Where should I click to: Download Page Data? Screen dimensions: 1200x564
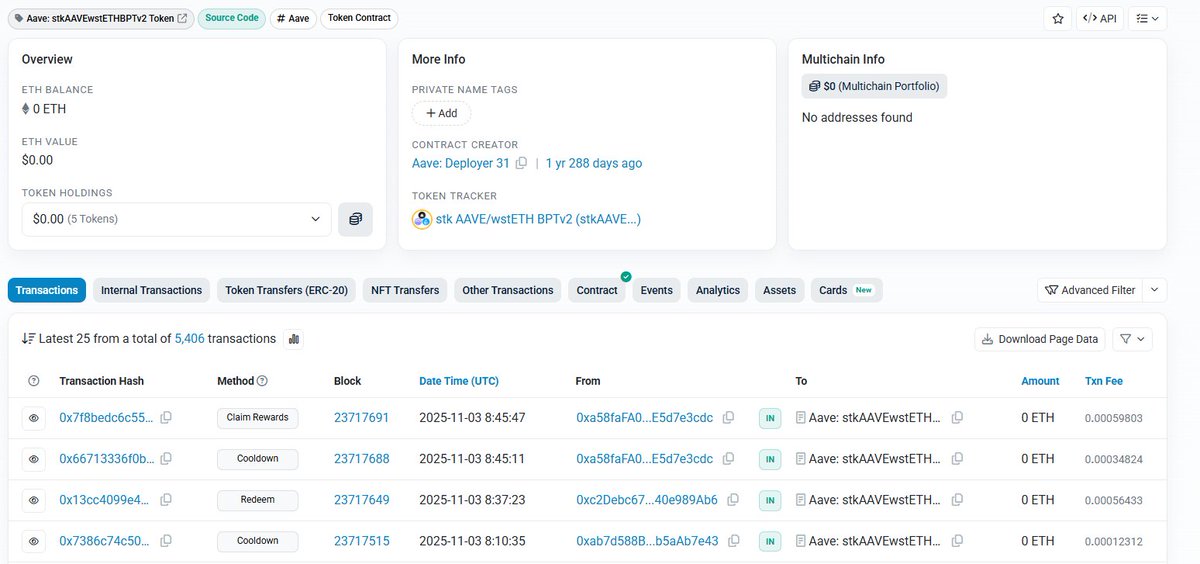click(1041, 339)
